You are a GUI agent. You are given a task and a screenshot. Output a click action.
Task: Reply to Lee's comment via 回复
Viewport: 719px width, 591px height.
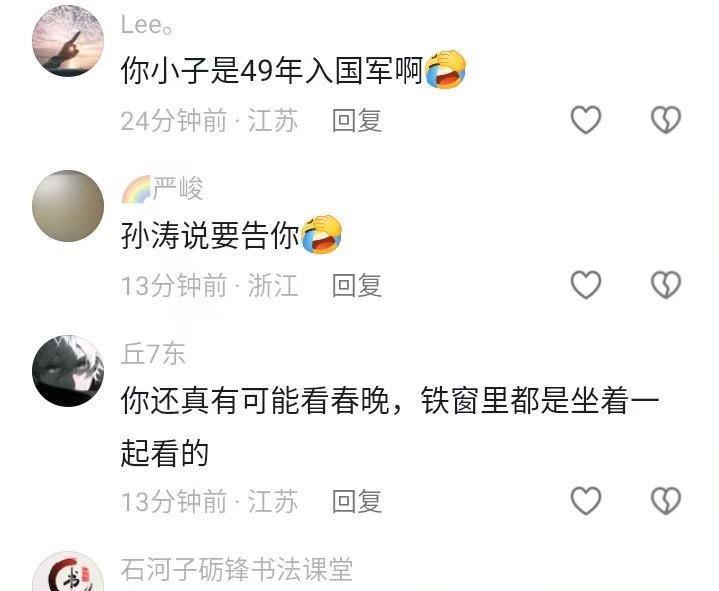tap(357, 121)
